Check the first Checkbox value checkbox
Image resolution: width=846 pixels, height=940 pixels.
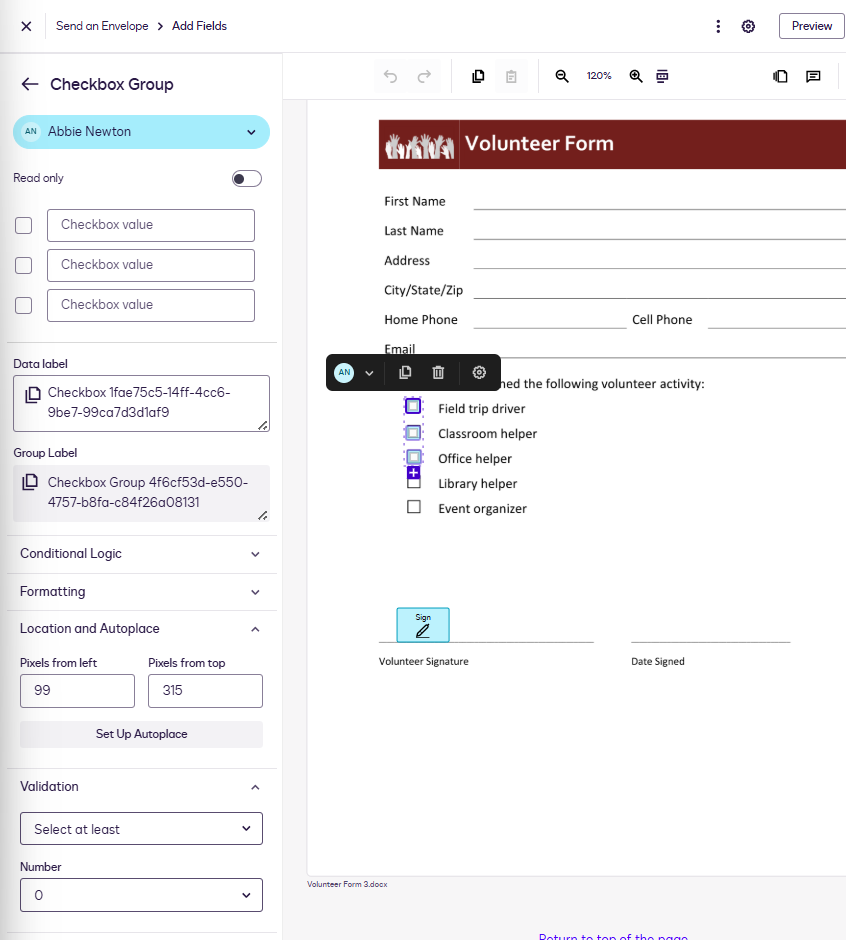(x=23, y=225)
